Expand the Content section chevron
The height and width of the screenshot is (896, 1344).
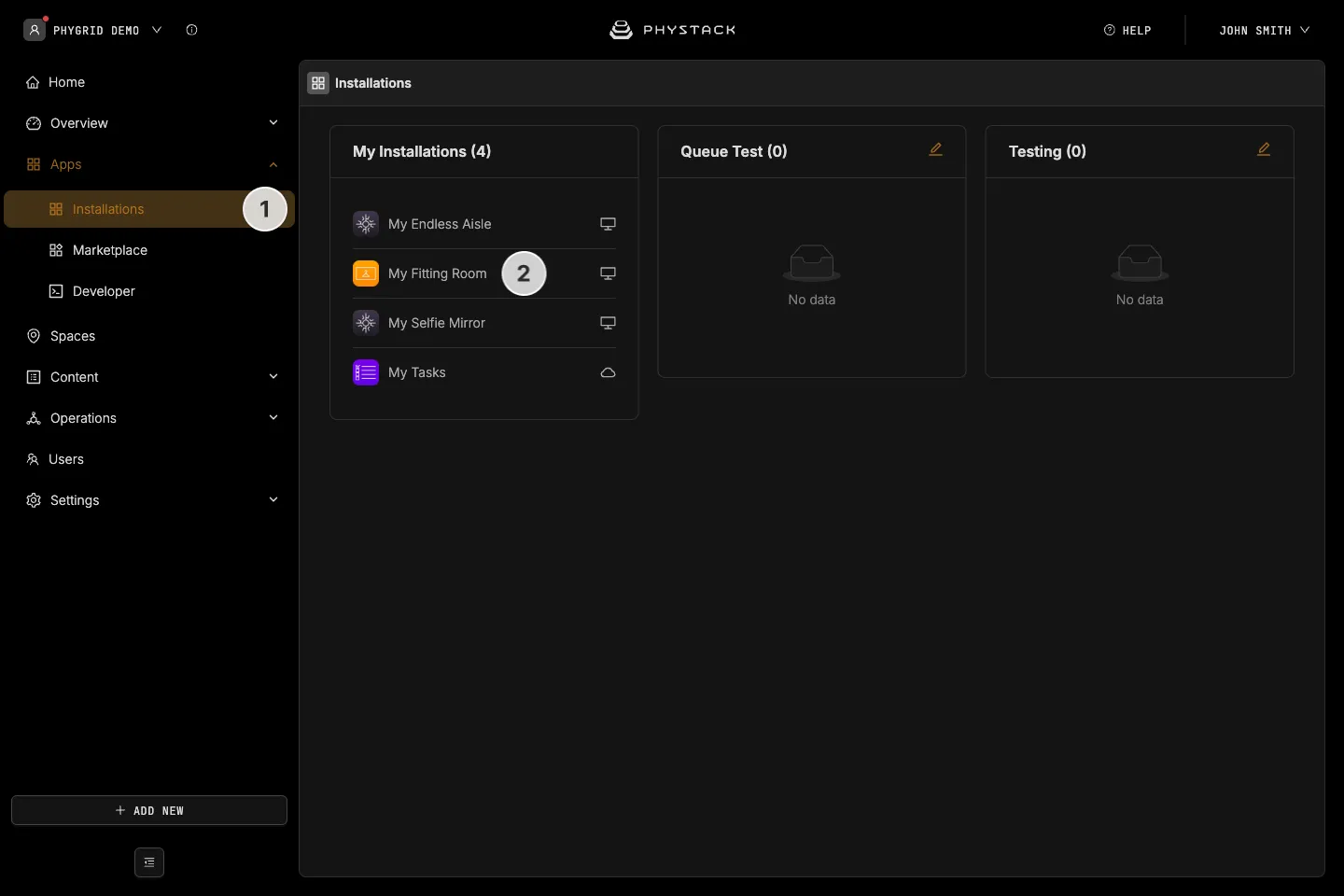click(x=273, y=377)
